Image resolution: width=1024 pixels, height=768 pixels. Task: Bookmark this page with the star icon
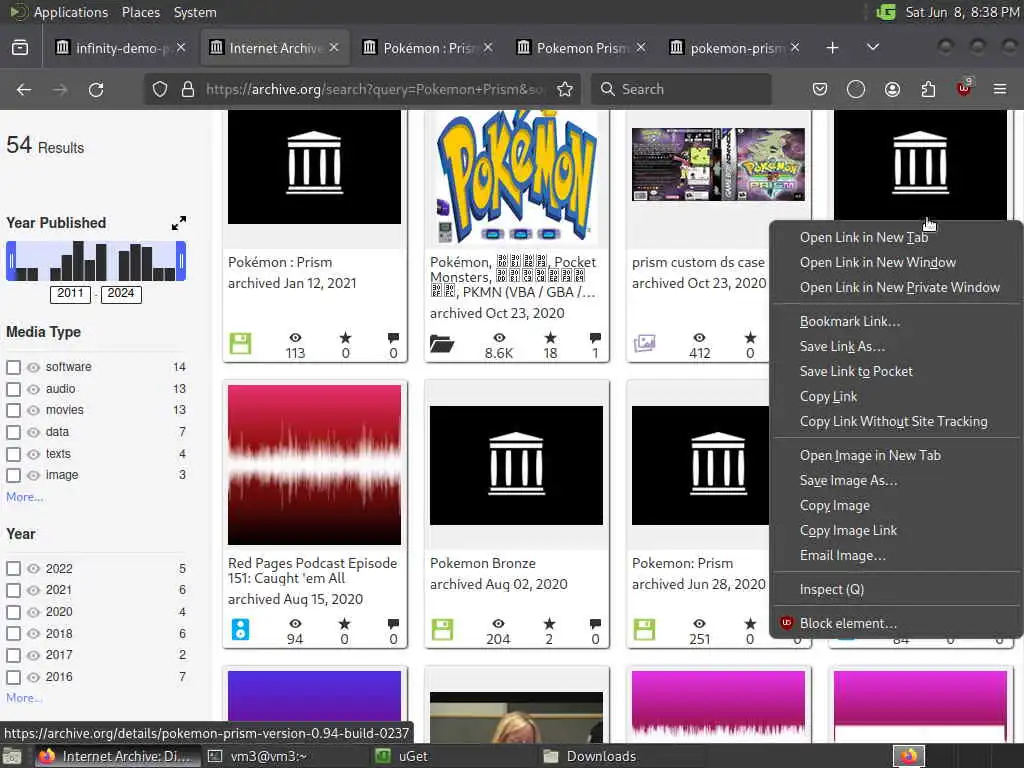click(565, 89)
